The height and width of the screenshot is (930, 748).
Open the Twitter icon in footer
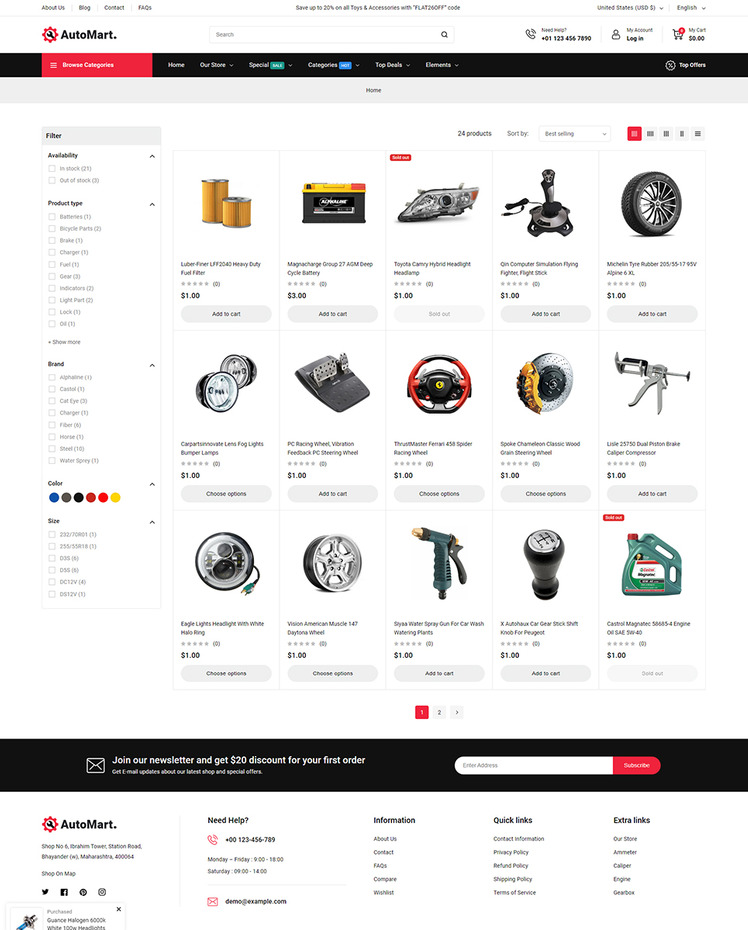coord(45,892)
